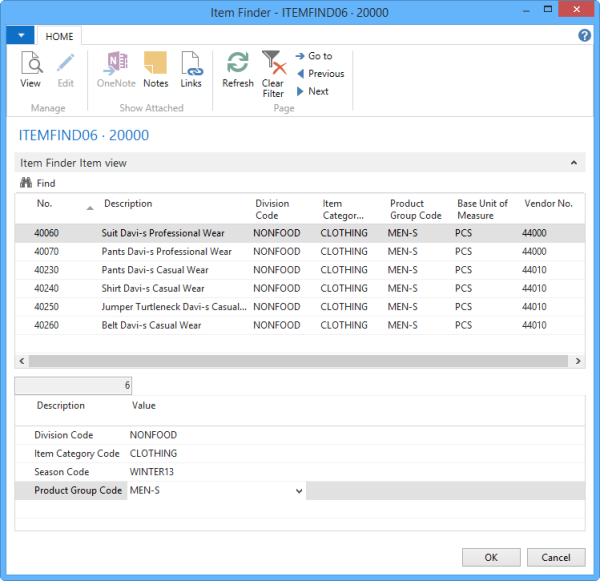This screenshot has height=581, width=600.
Task: Maximize the Item Finder window
Action: (548, 9)
